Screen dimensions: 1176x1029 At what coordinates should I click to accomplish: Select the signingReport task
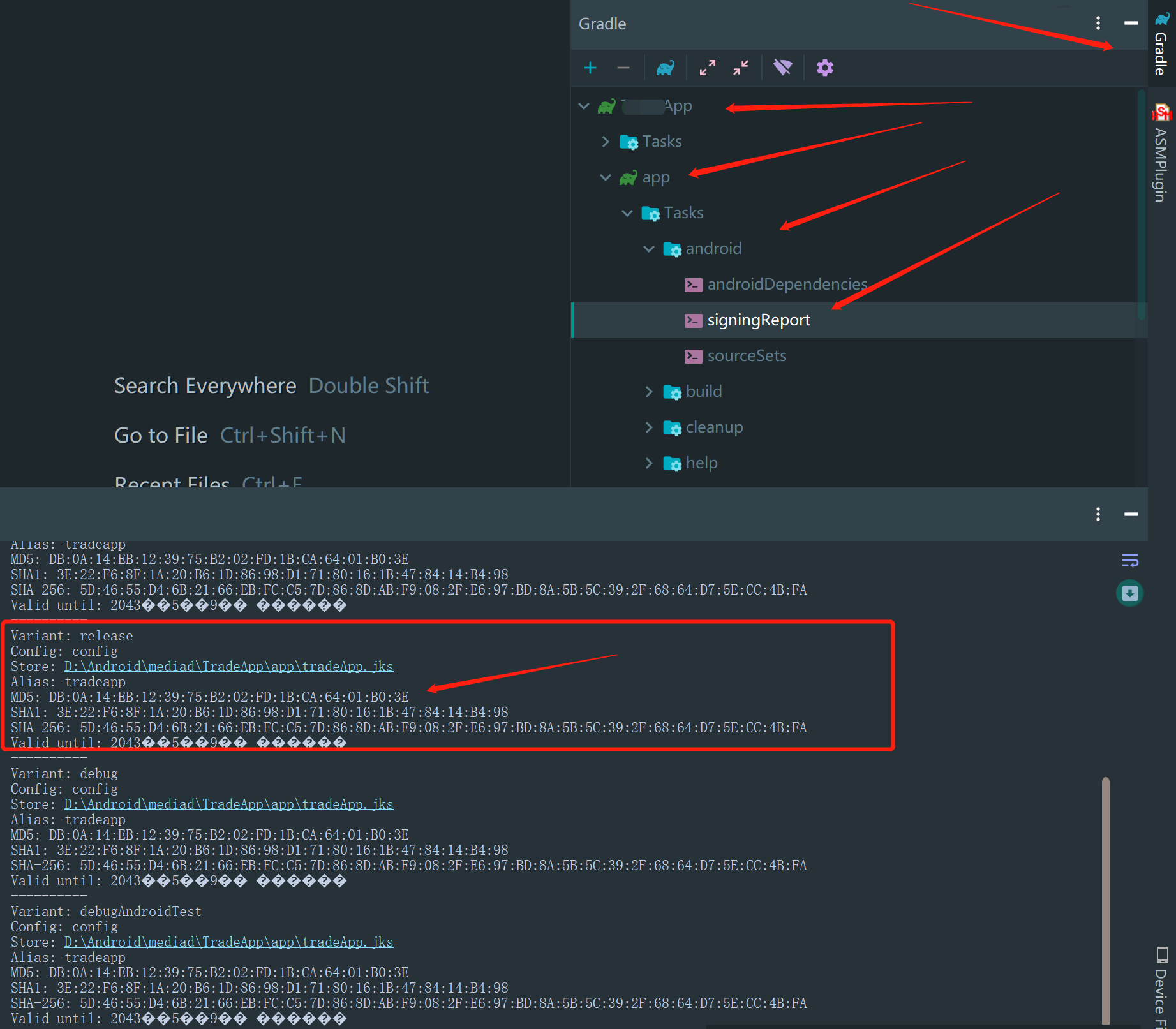(x=759, y=320)
